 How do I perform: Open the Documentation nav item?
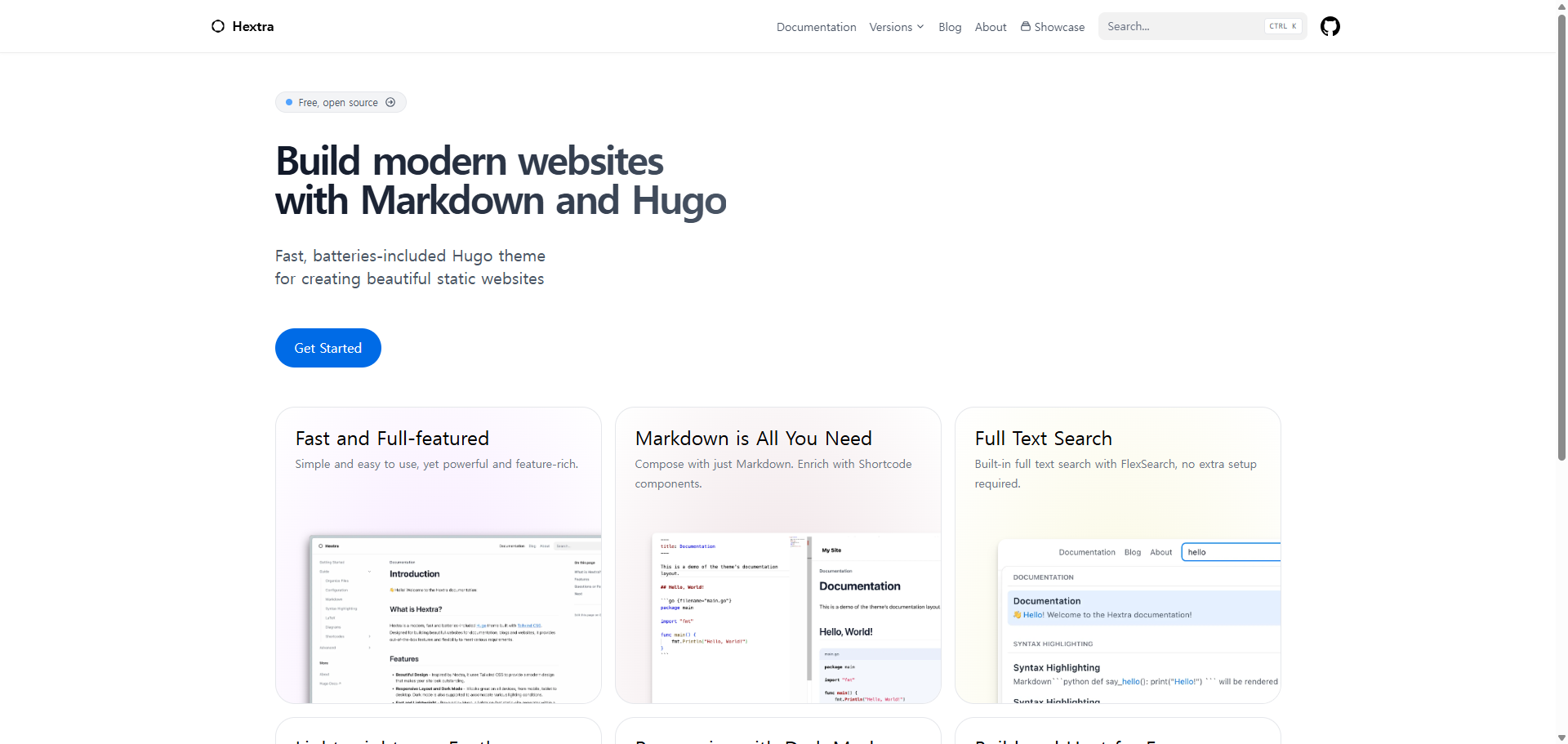(x=816, y=27)
